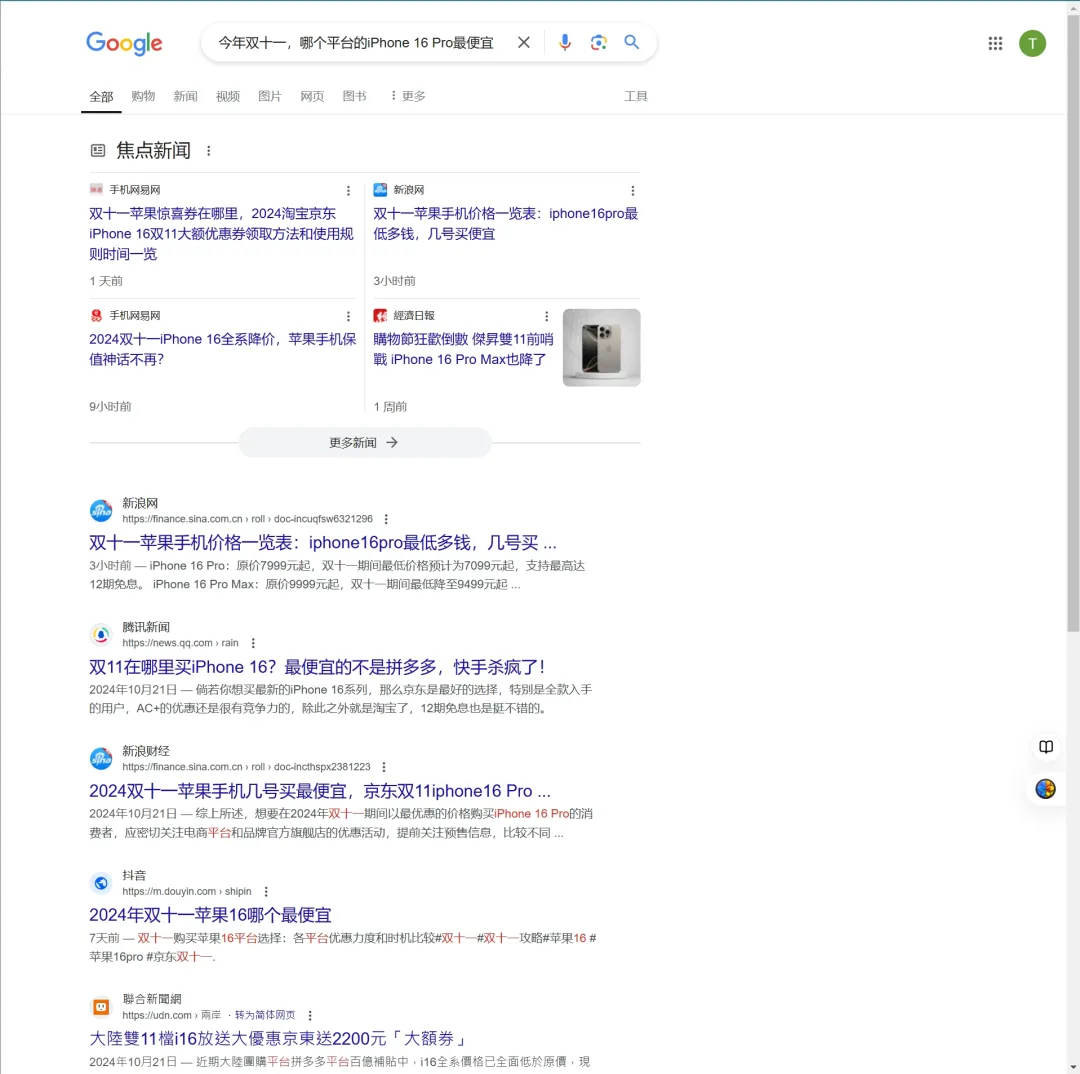The height and width of the screenshot is (1074, 1080).
Task: Open options for 2024双十一iPhone 16全系降价 card
Action: pyautogui.click(x=349, y=316)
